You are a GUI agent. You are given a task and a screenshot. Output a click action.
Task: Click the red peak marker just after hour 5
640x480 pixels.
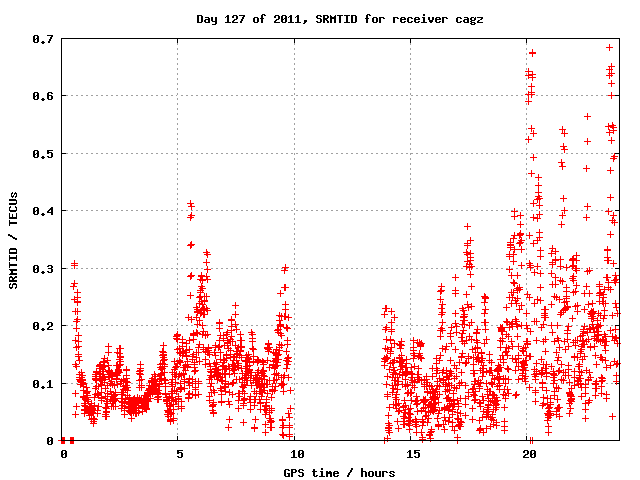tap(190, 204)
